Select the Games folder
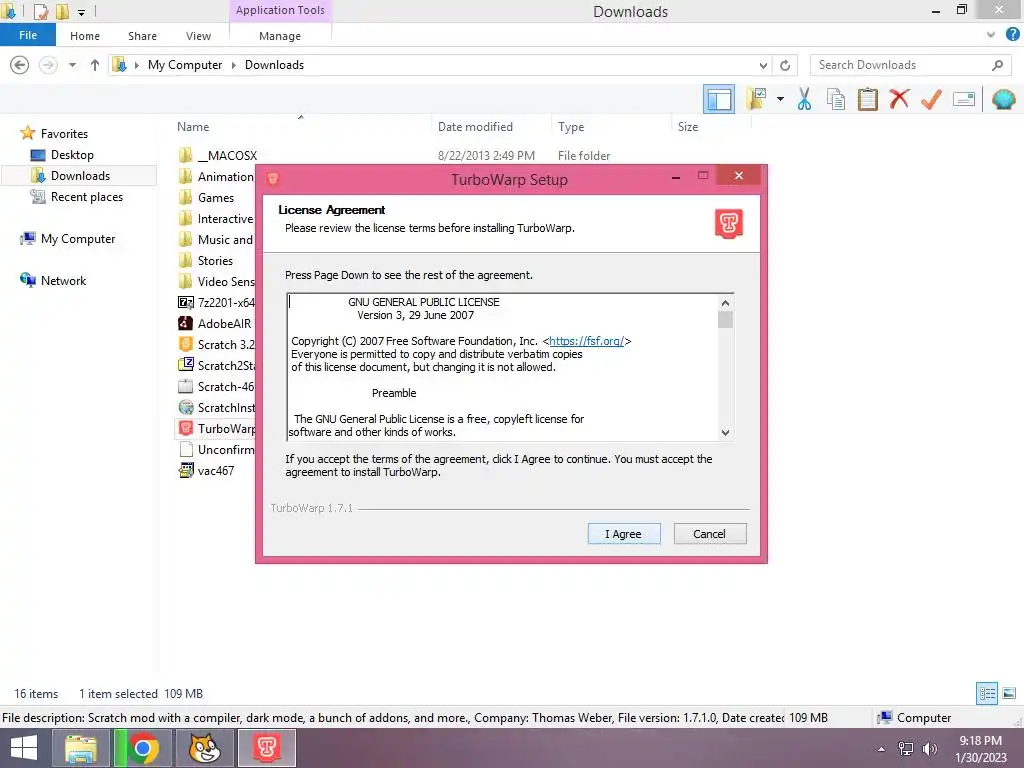Viewport: 1024px width, 768px height. [x=216, y=198]
